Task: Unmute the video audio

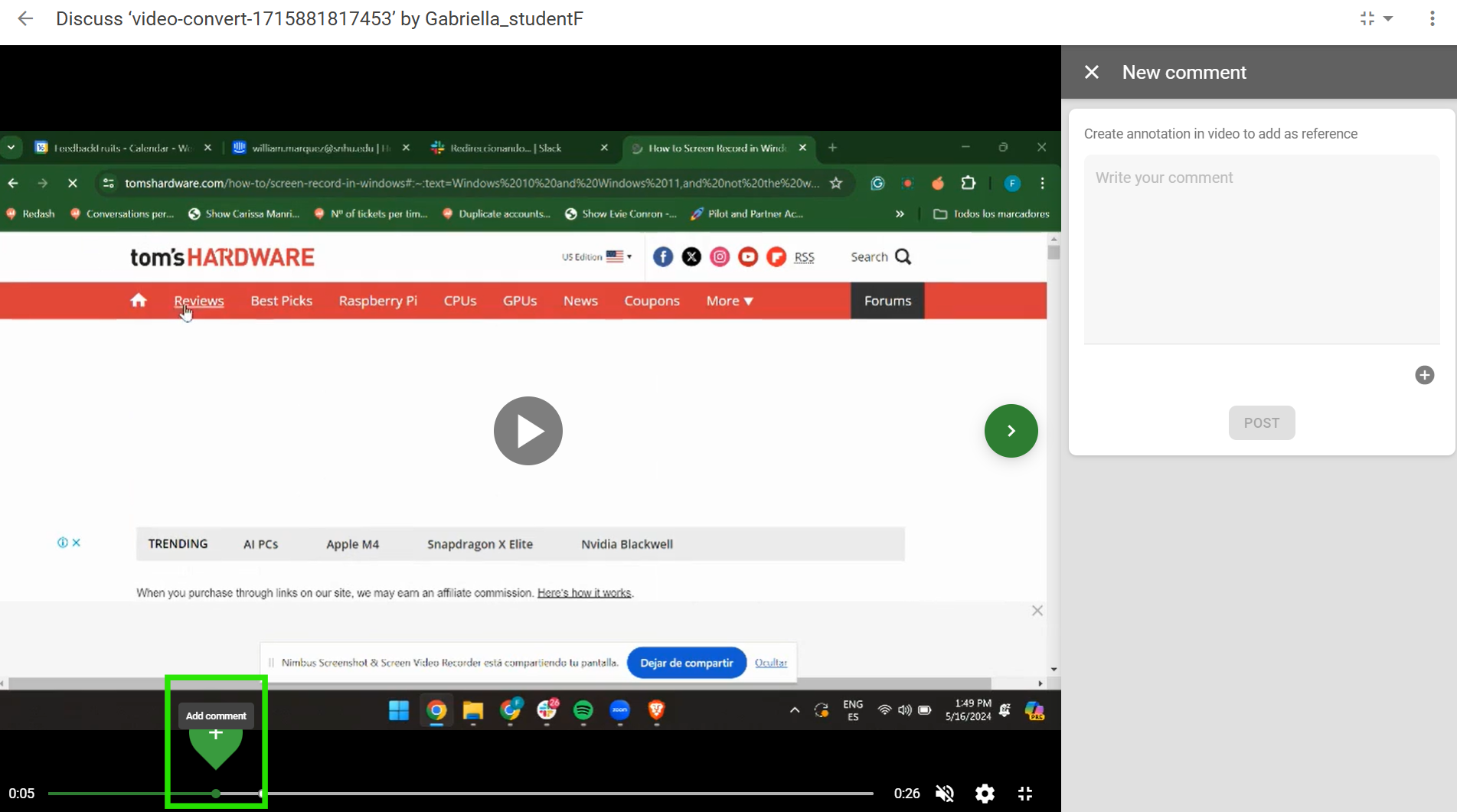Action: 945,794
